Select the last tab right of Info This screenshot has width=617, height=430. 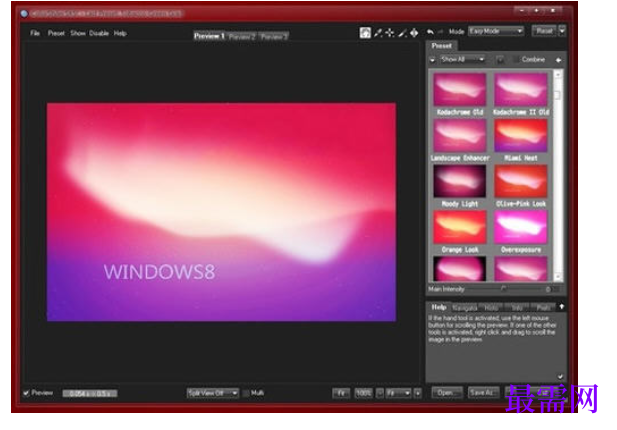(543, 308)
